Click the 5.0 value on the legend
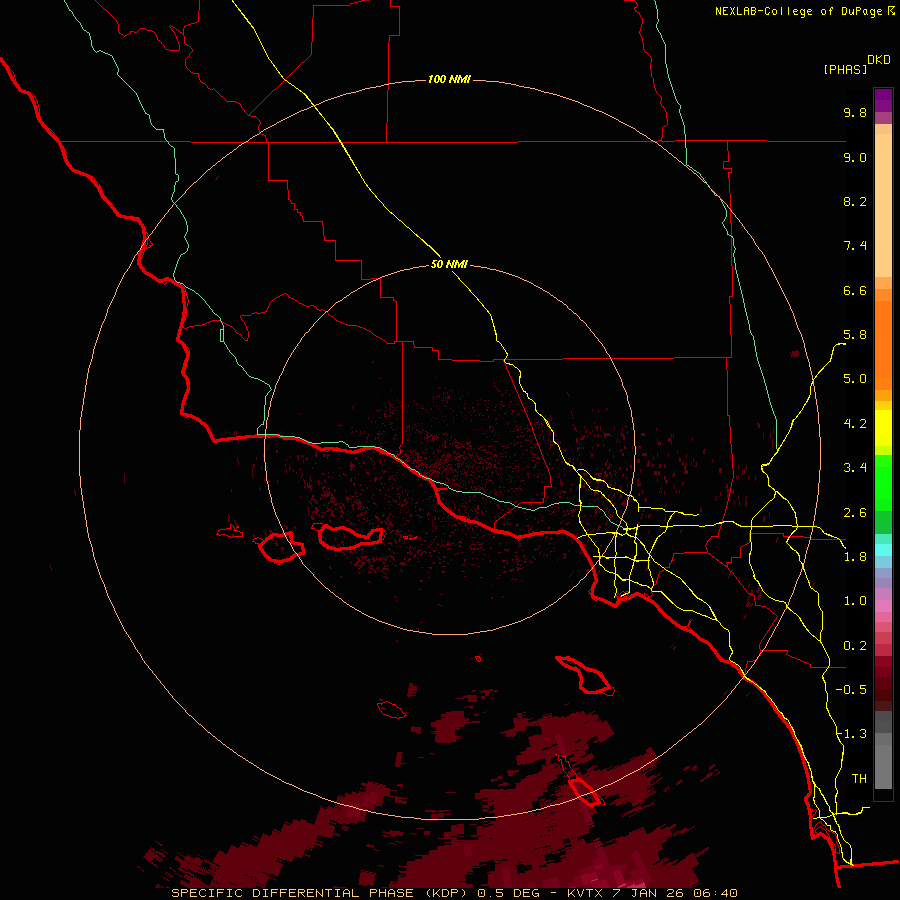Image resolution: width=900 pixels, height=900 pixels. click(x=855, y=379)
